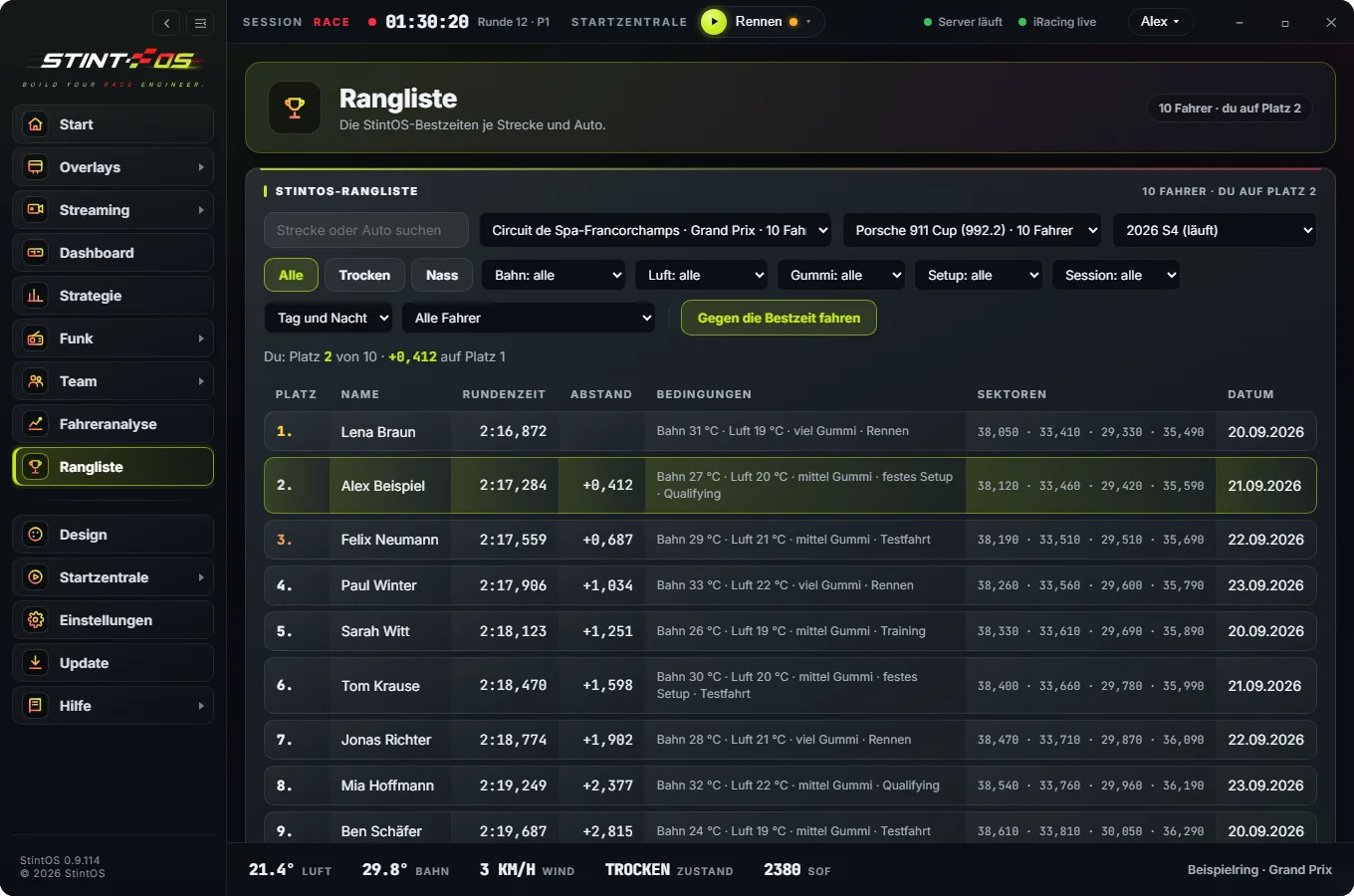The width and height of the screenshot is (1354, 896).
Task: Open the sidebar menu list icon
Action: [200, 23]
